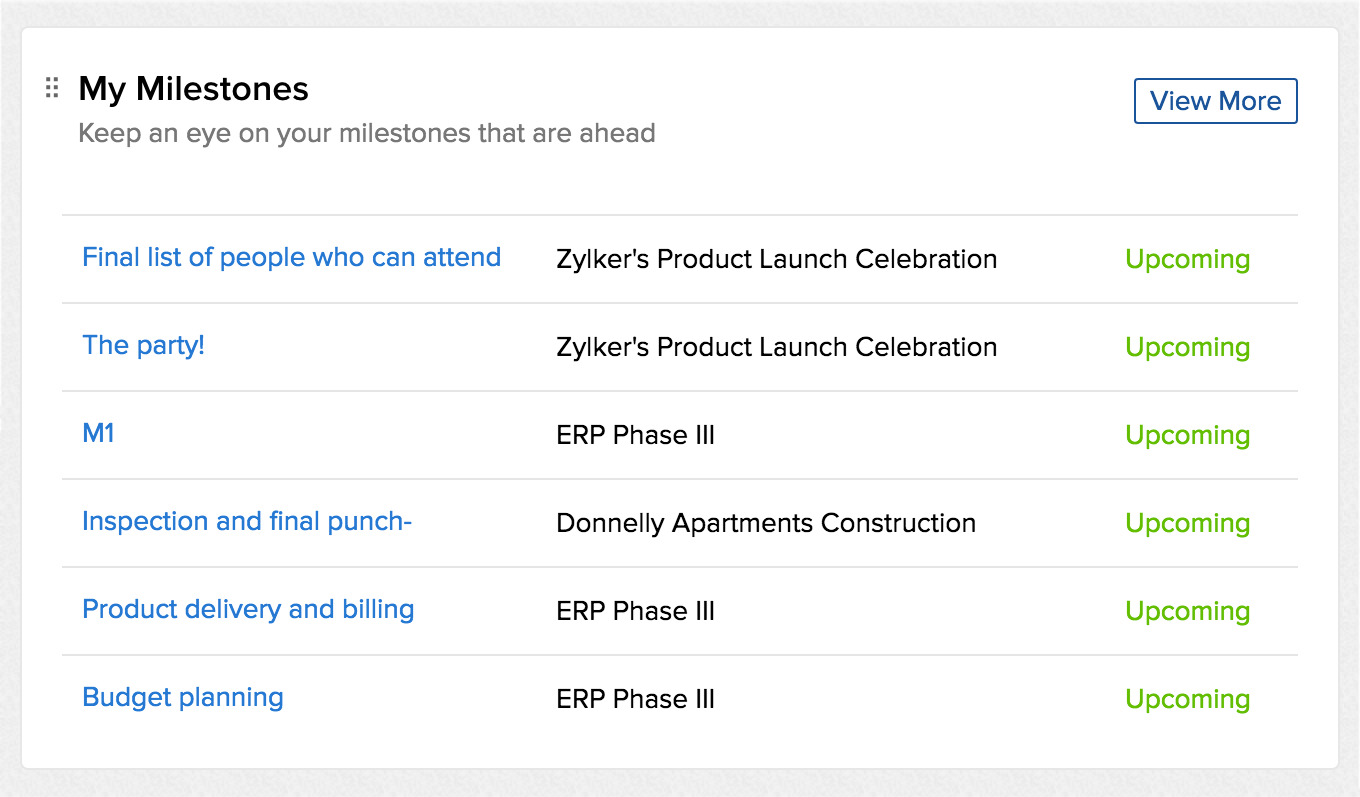Click Donnelly Apartments Construction project name
Screen dimensions: 1360x797
point(766,523)
